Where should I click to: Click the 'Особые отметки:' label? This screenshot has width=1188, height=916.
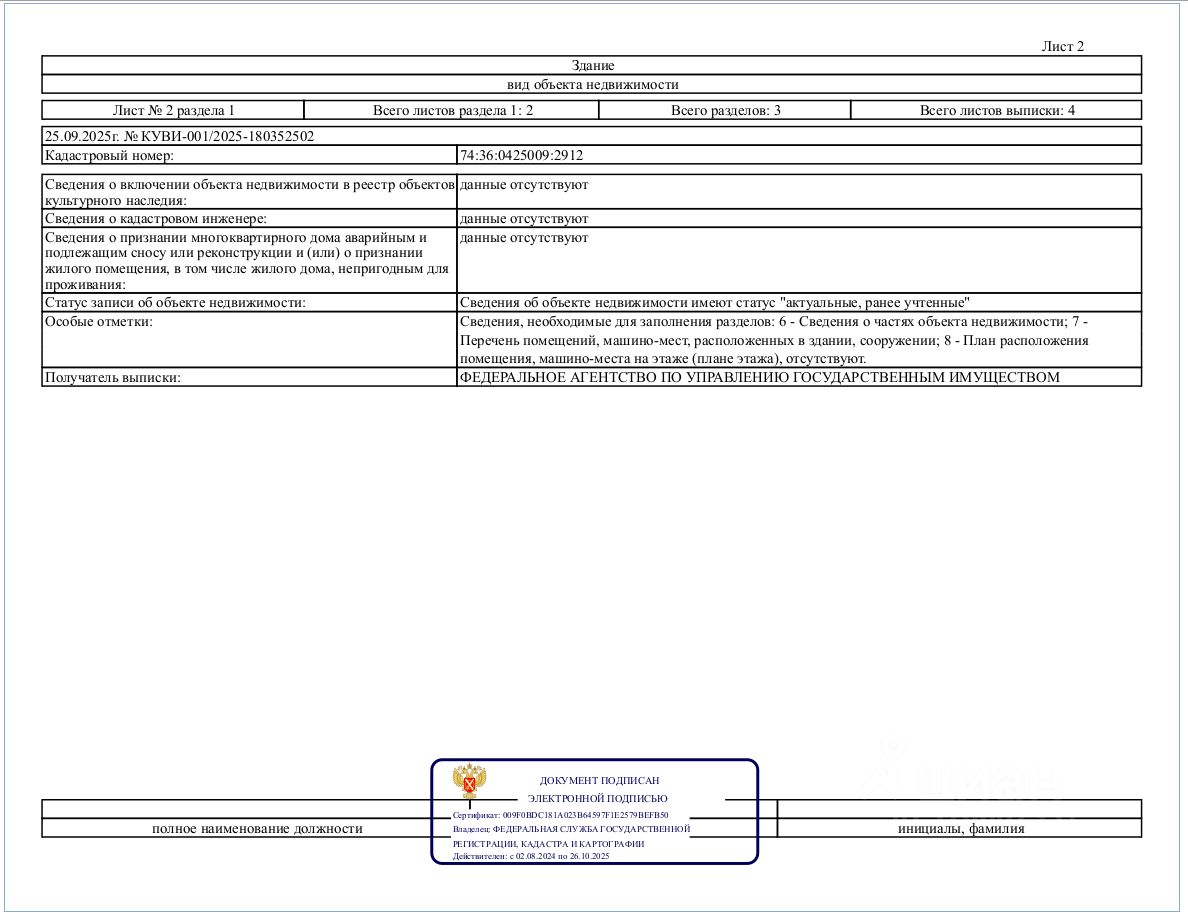tap(98, 321)
